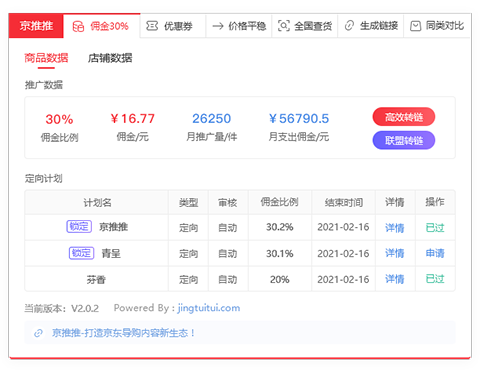This screenshot has height=376, width=480.
Task: Click the 京推推 logo tab
Action: pyautogui.click(x=36, y=26)
